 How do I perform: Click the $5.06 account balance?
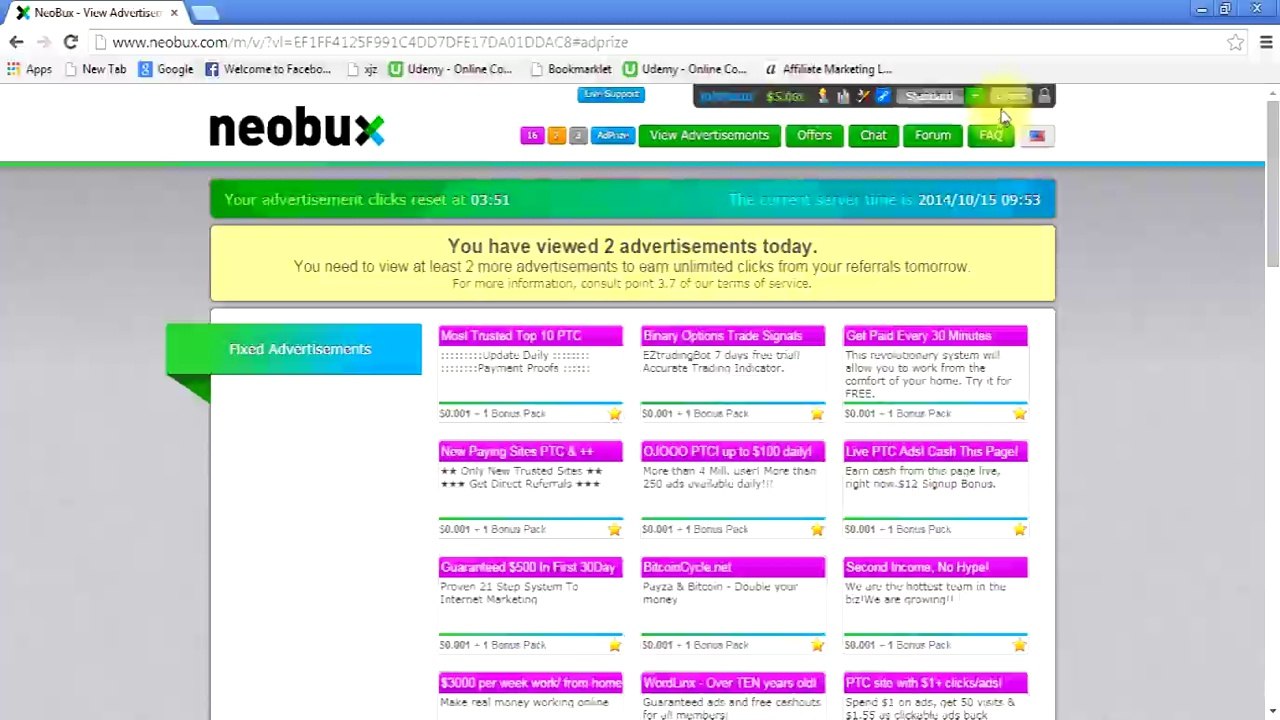784,96
